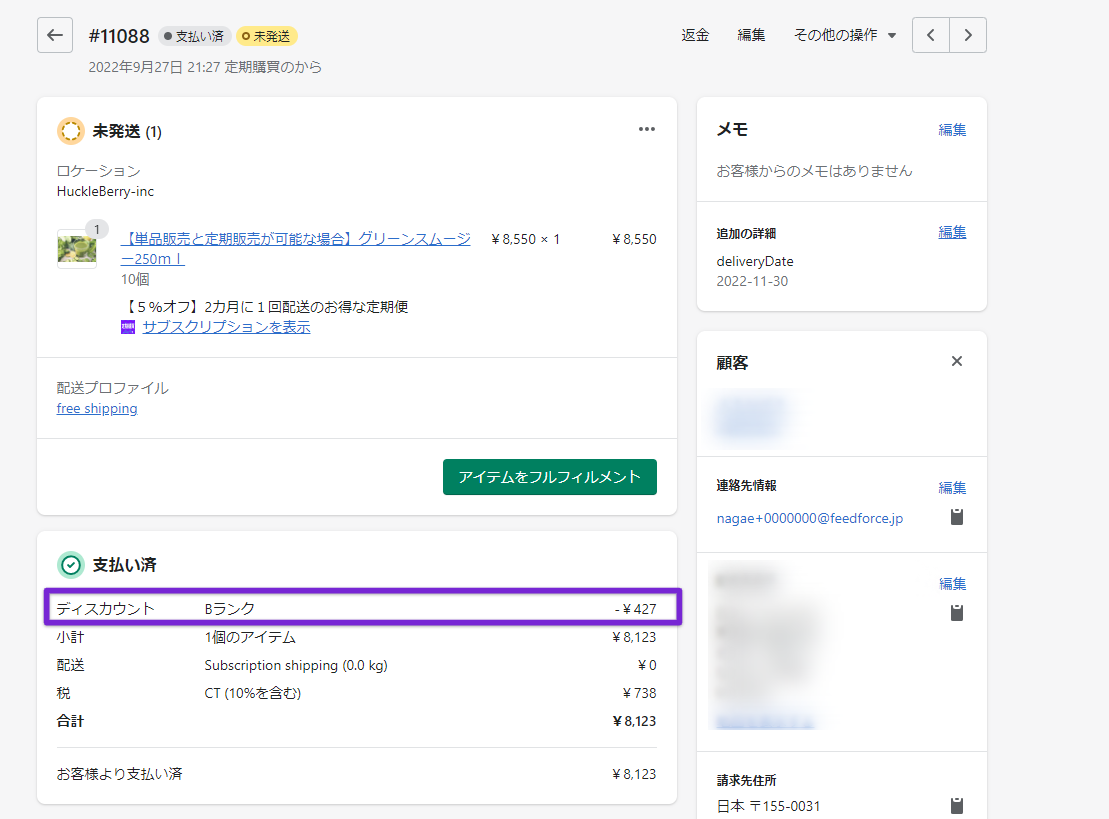Click 返金 refund menu item
The image size is (1109, 819).
[x=695, y=35]
